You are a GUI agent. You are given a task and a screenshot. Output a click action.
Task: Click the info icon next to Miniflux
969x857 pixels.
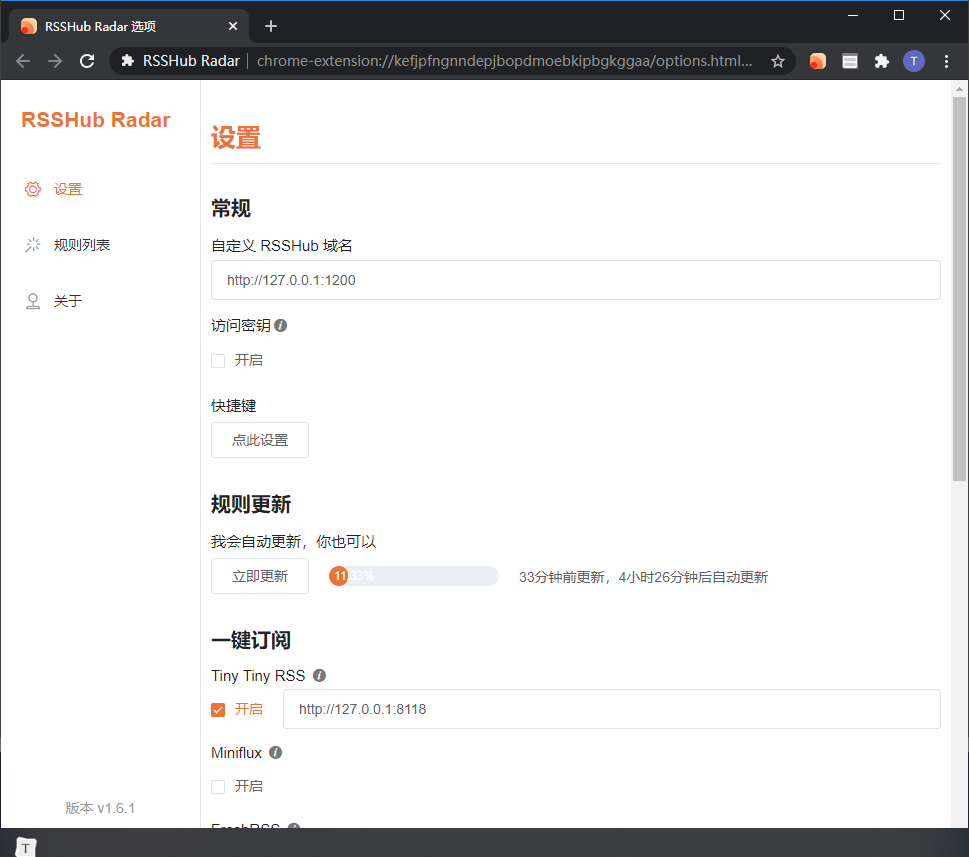275,752
